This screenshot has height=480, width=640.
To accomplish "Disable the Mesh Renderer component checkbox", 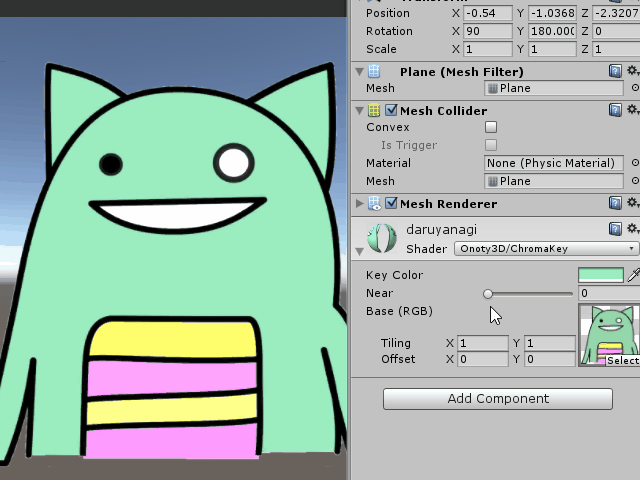I will point(391,203).
